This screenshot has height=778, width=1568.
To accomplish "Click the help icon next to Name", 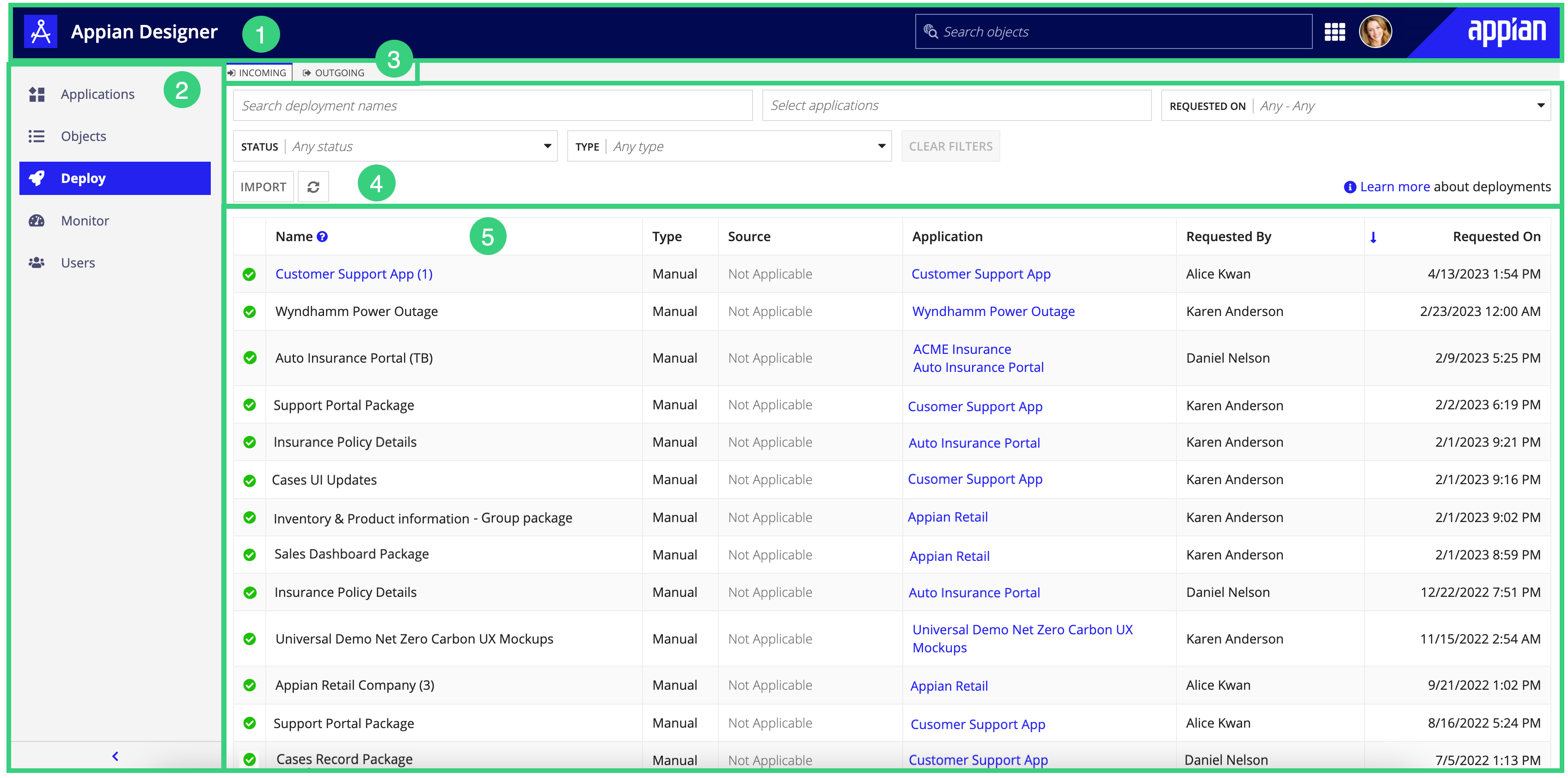I will [323, 237].
